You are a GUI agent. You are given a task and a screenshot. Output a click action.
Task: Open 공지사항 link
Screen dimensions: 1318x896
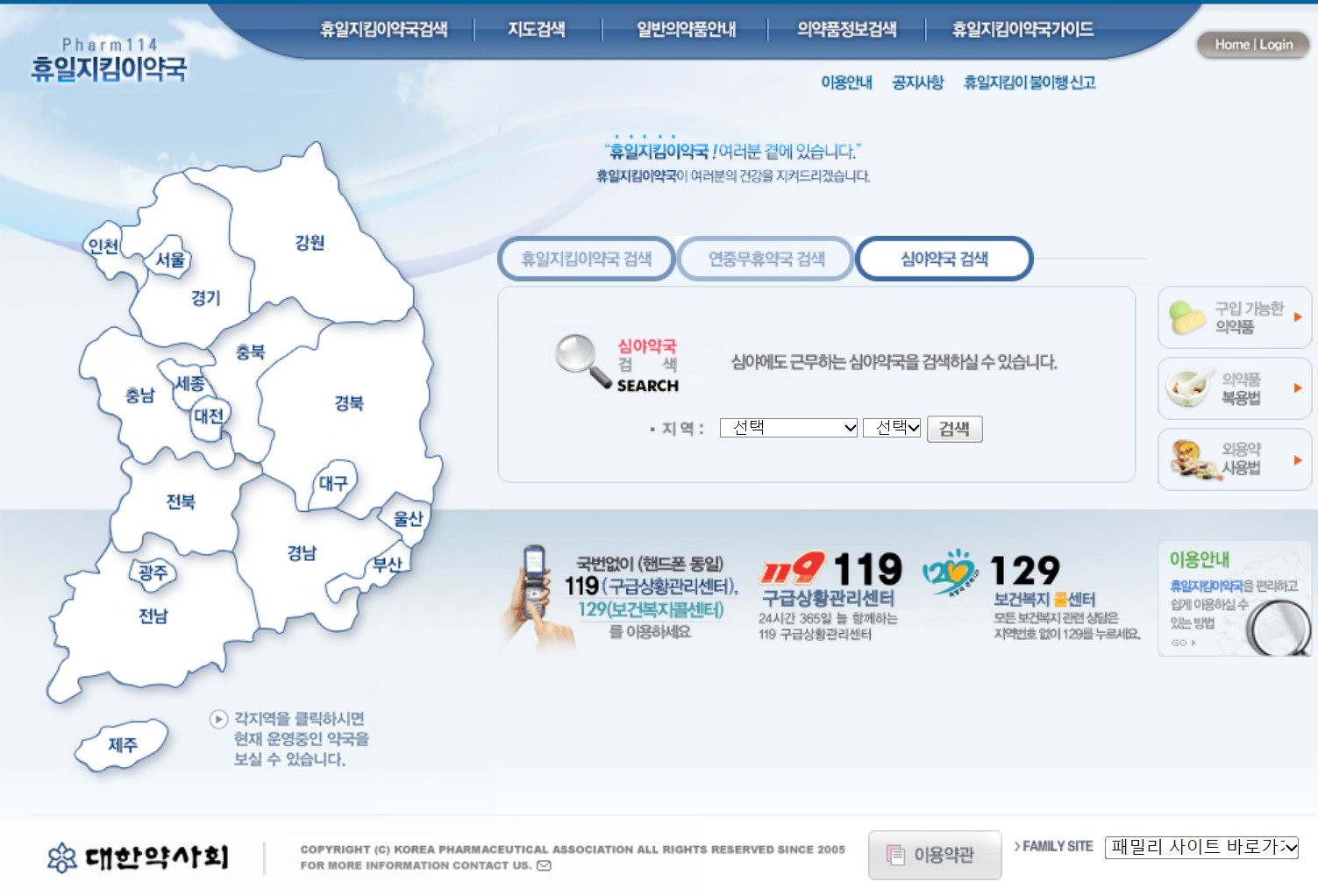(x=917, y=82)
